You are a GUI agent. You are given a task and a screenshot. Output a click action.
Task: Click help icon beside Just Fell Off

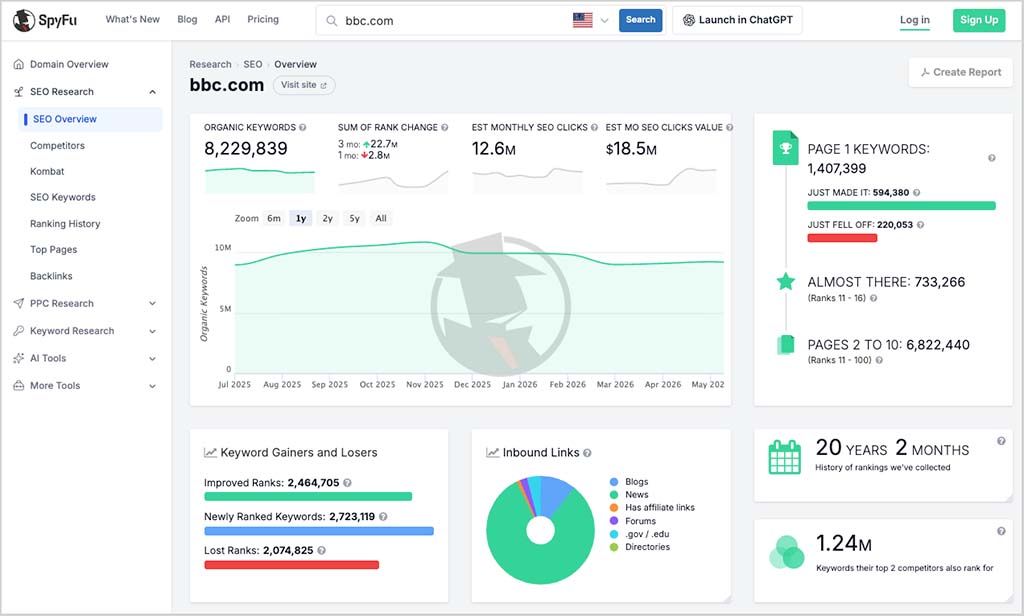[920, 225]
